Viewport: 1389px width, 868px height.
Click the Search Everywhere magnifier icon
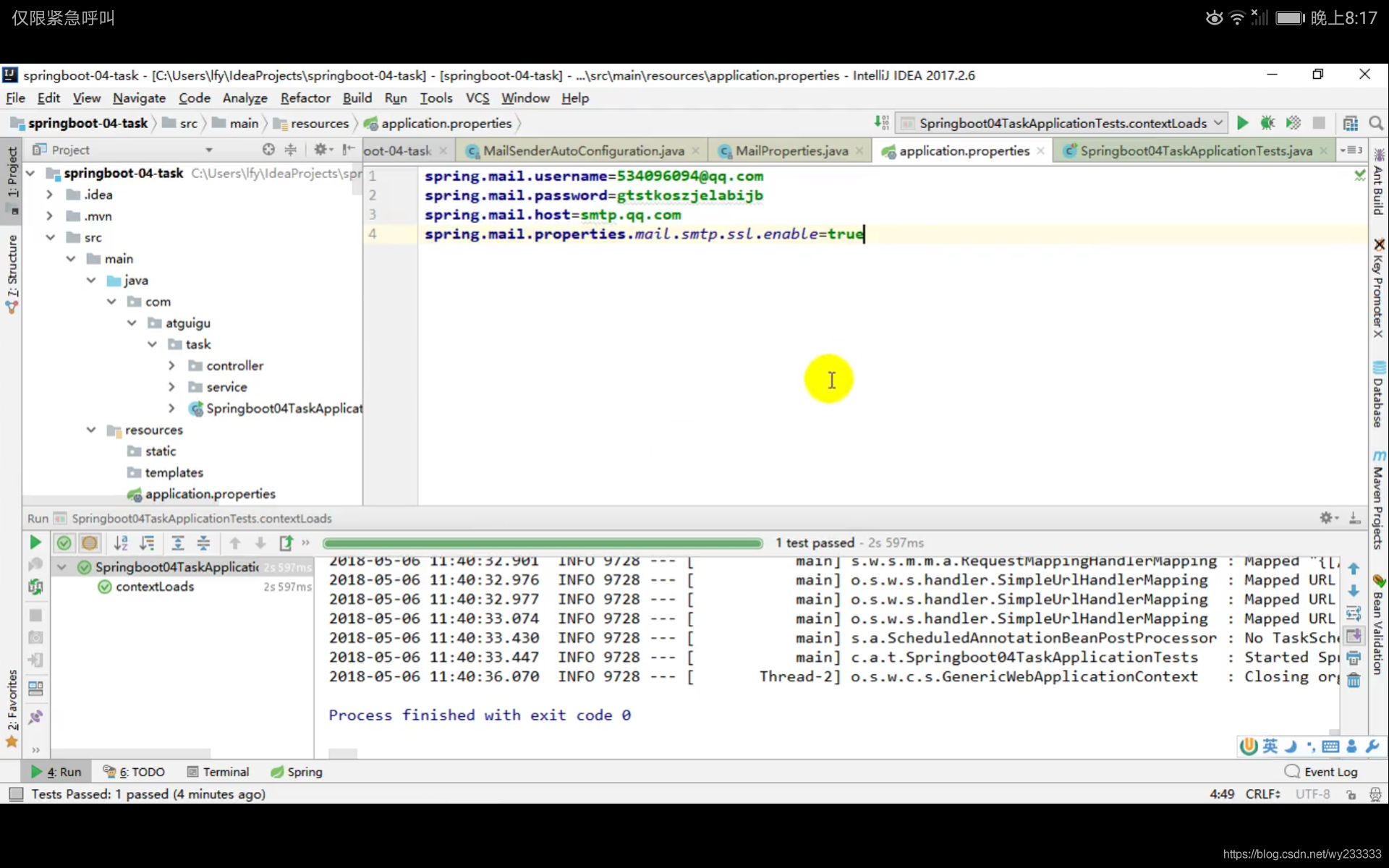1376,123
